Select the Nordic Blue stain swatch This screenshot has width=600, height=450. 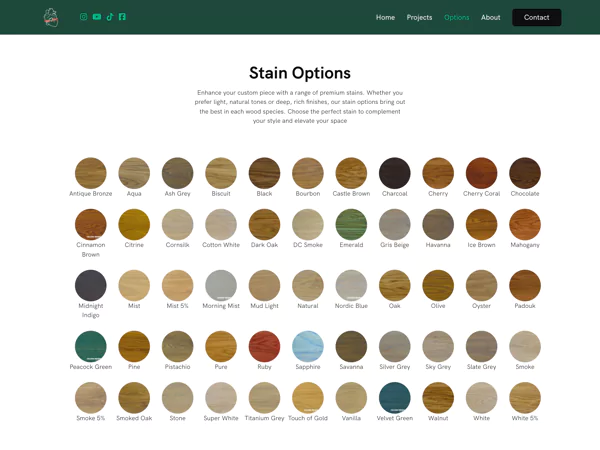[351, 285]
